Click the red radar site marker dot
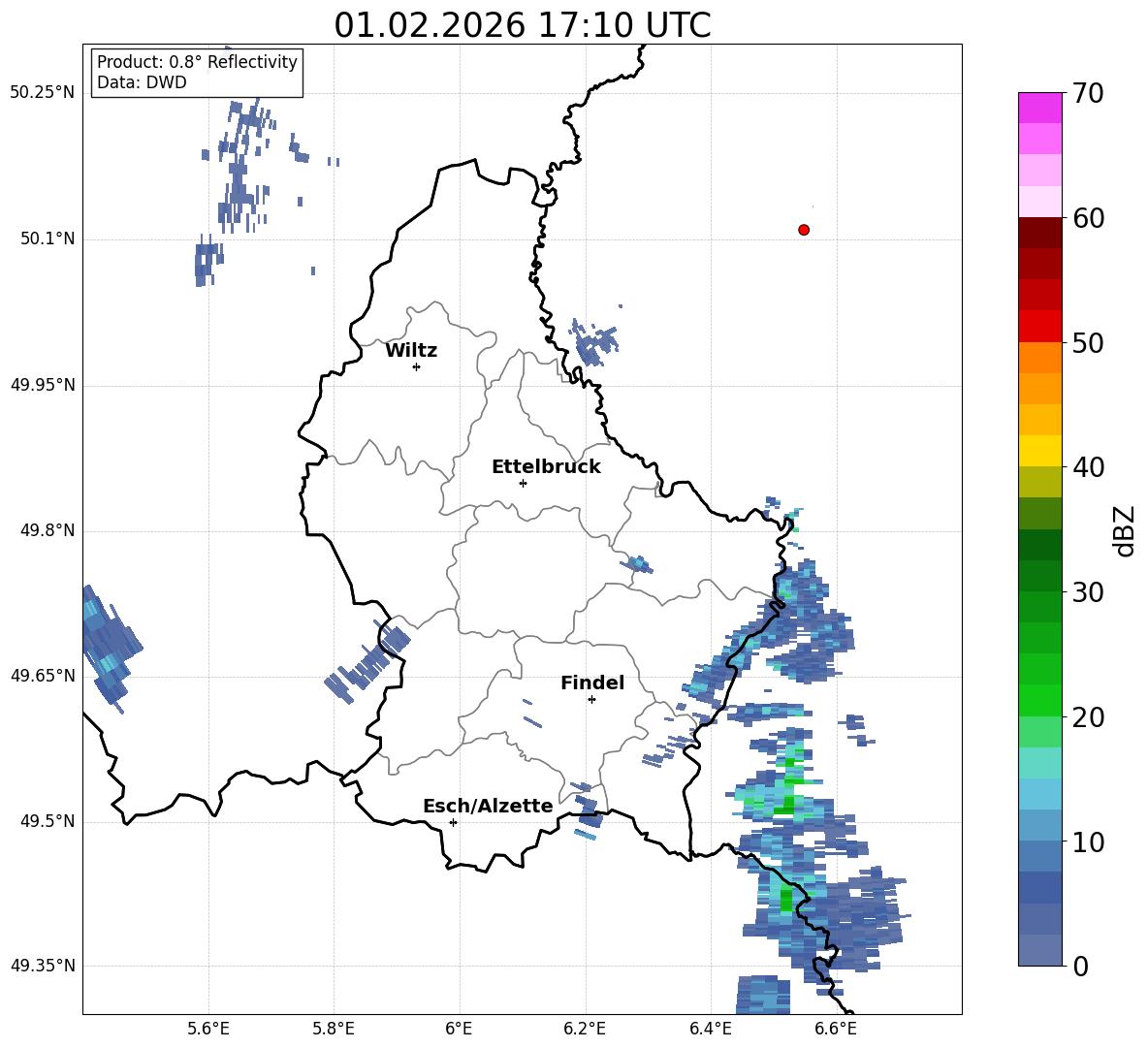1148x1048 pixels. point(804,230)
